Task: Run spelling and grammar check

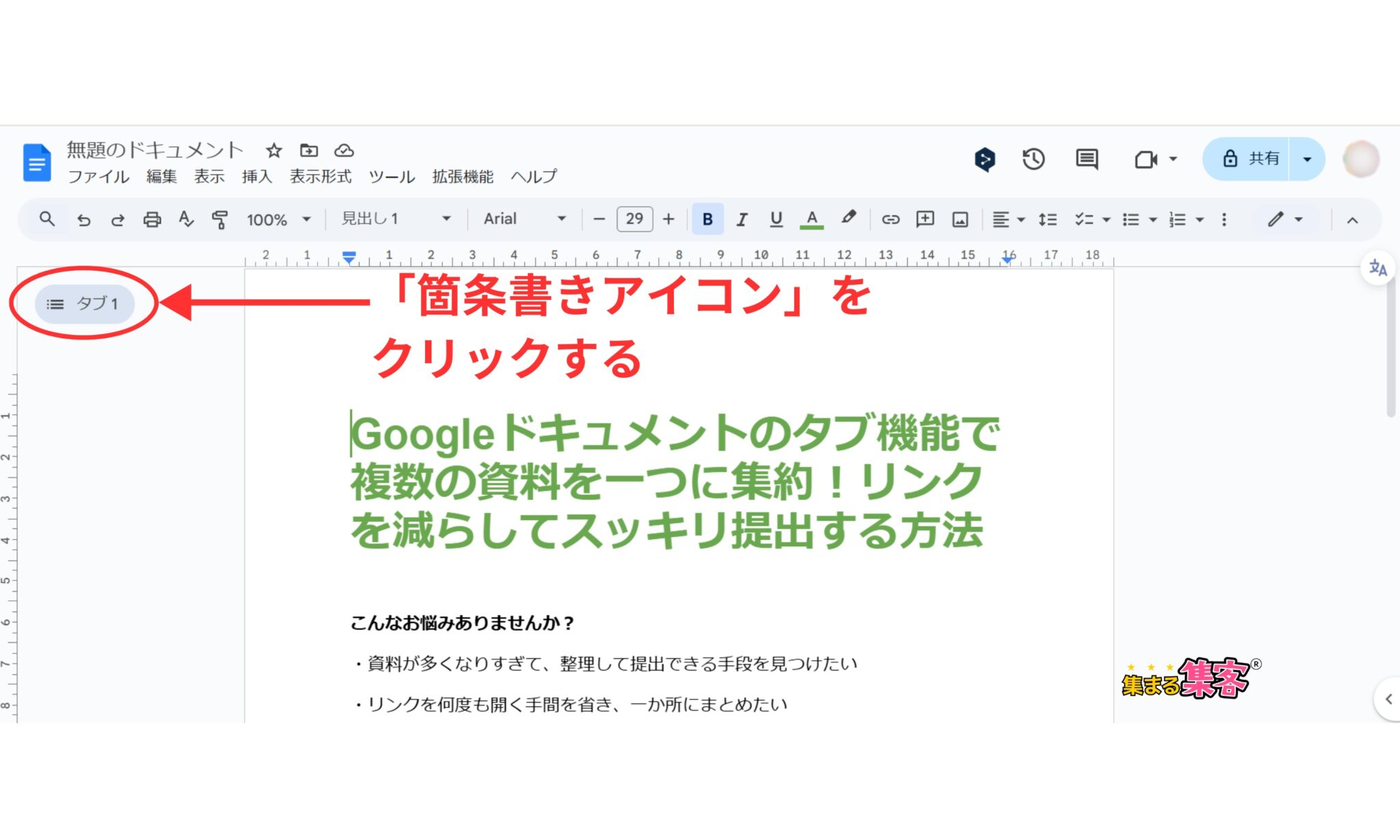Action: (x=186, y=219)
